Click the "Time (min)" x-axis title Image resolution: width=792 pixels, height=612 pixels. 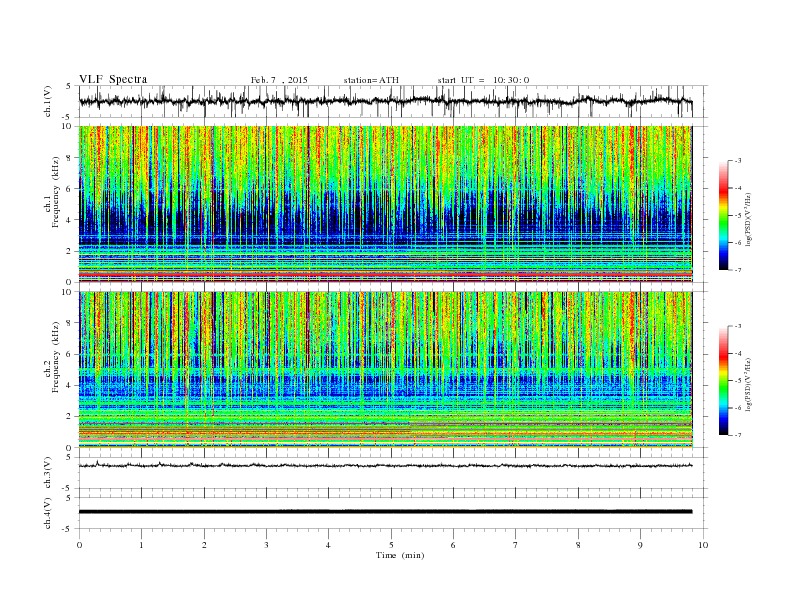point(400,555)
